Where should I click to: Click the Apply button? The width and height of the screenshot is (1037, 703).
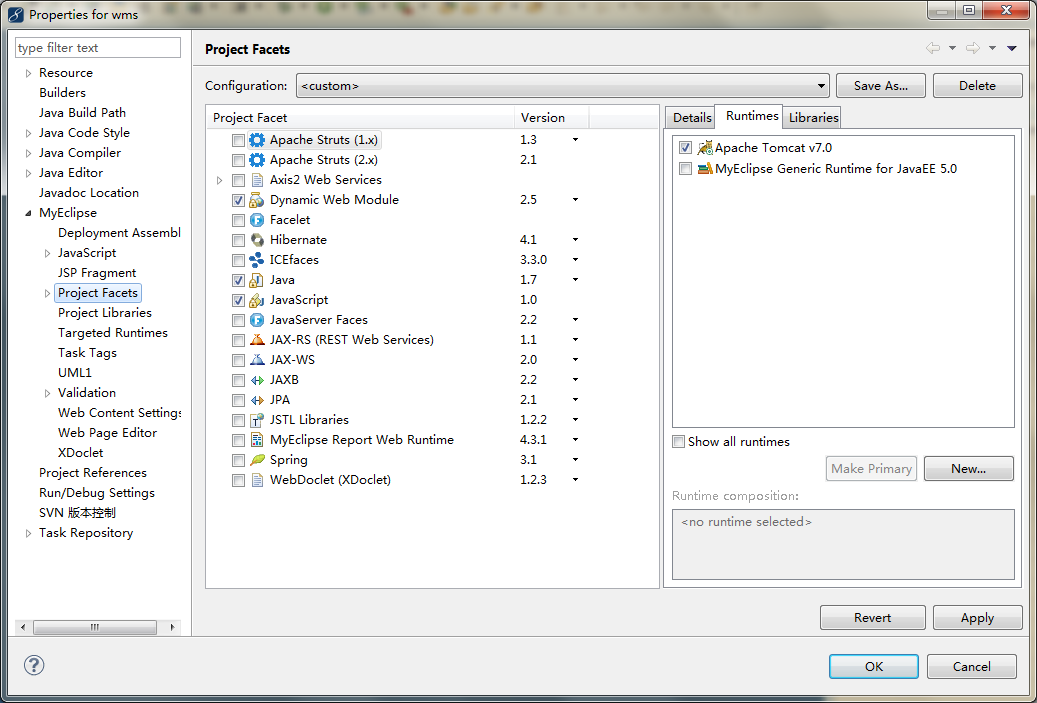[x=977, y=618]
